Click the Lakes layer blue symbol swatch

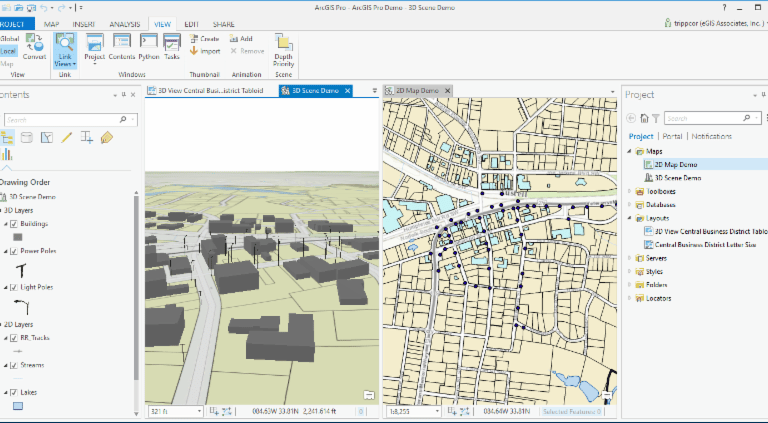point(17,406)
